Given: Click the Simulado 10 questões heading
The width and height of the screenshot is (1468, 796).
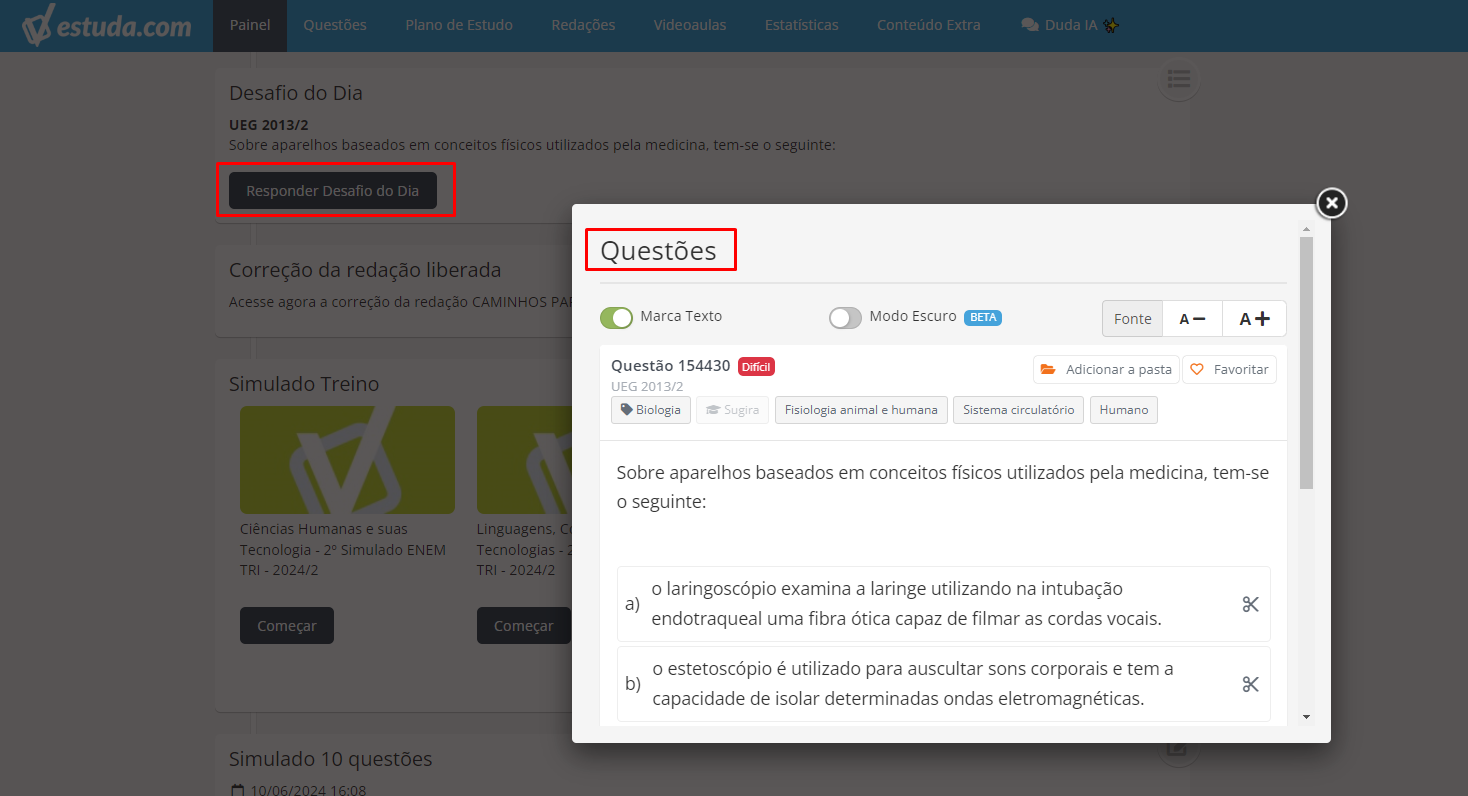Looking at the screenshot, I should click(331, 759).
